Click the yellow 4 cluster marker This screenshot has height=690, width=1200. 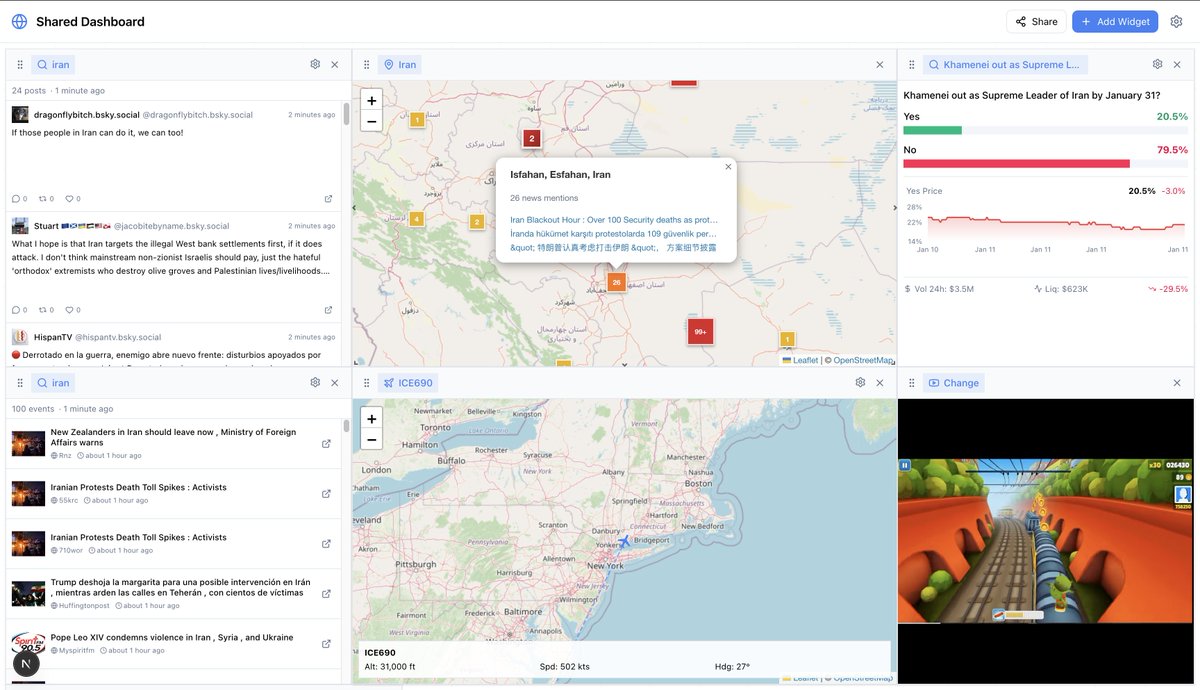pyautogui.click(x=416, y=219)
